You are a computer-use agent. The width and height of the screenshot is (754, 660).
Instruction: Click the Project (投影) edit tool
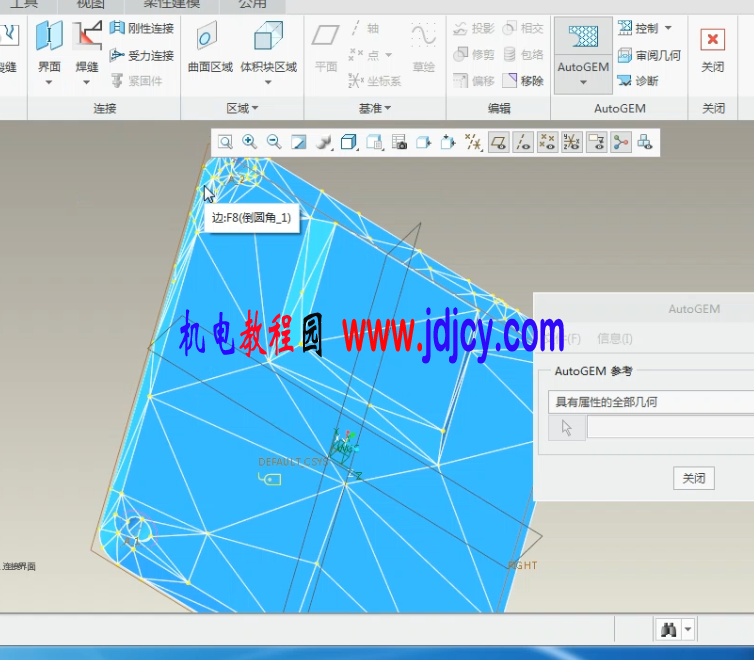474,28
